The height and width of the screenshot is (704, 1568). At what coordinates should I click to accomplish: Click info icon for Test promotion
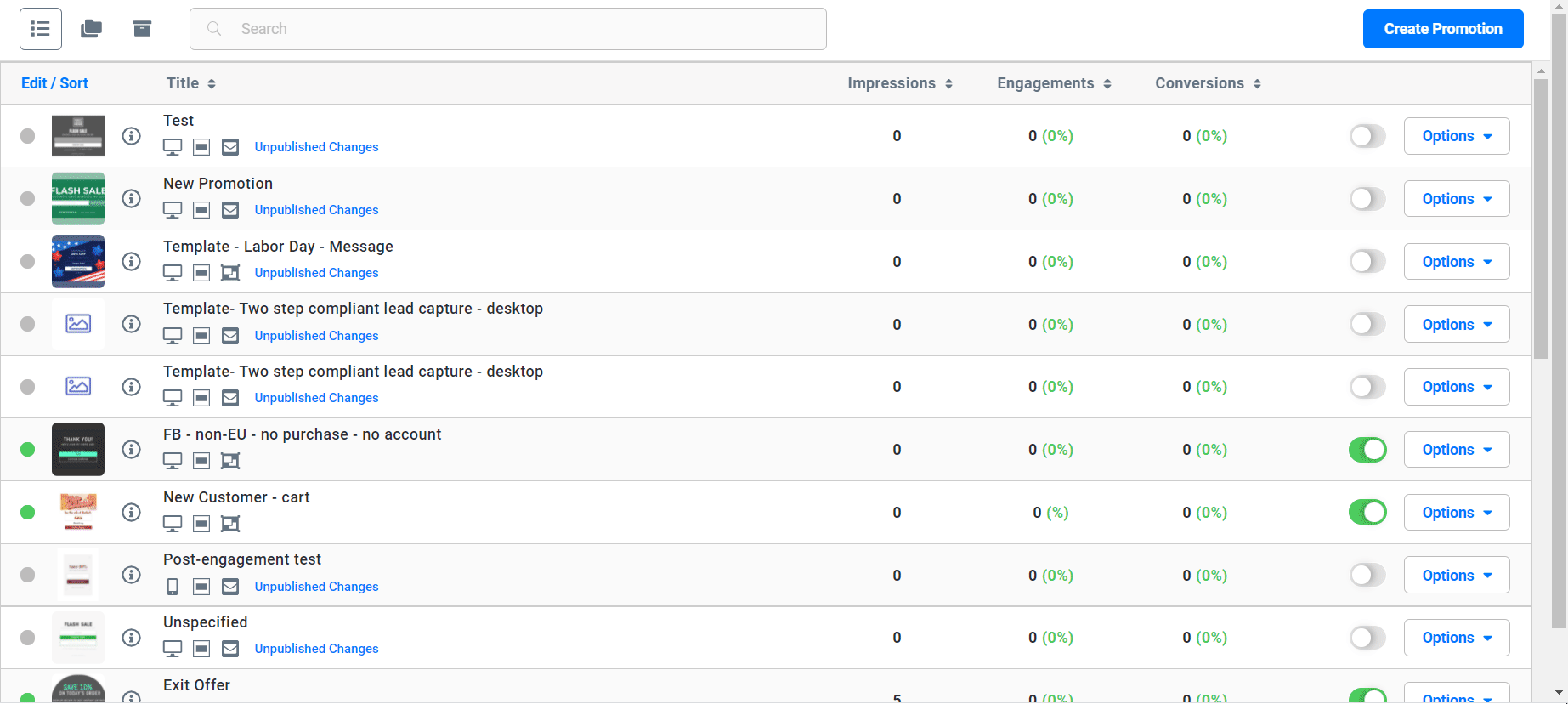coord(131,136)
